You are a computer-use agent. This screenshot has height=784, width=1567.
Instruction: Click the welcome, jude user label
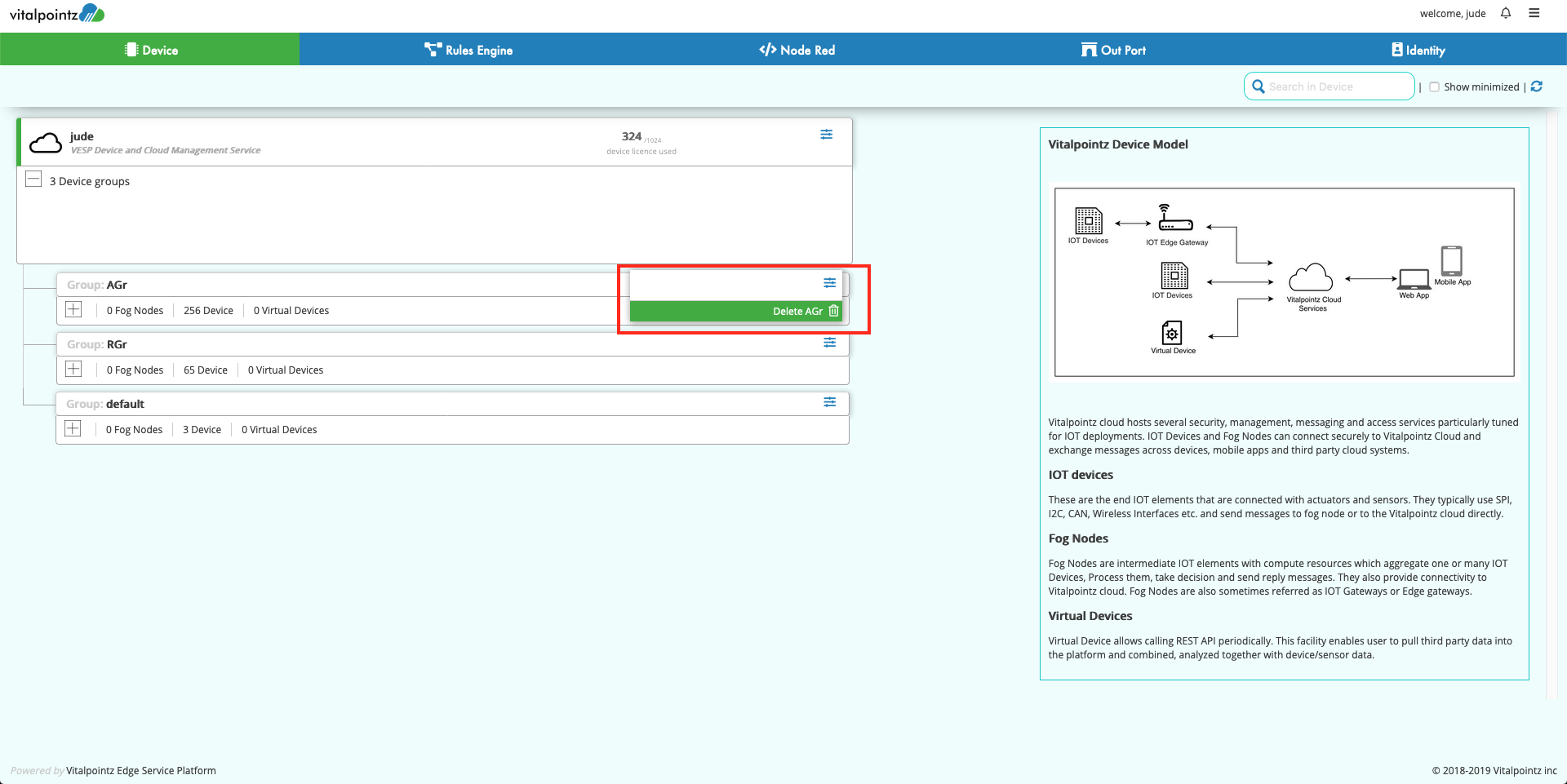1453,14
